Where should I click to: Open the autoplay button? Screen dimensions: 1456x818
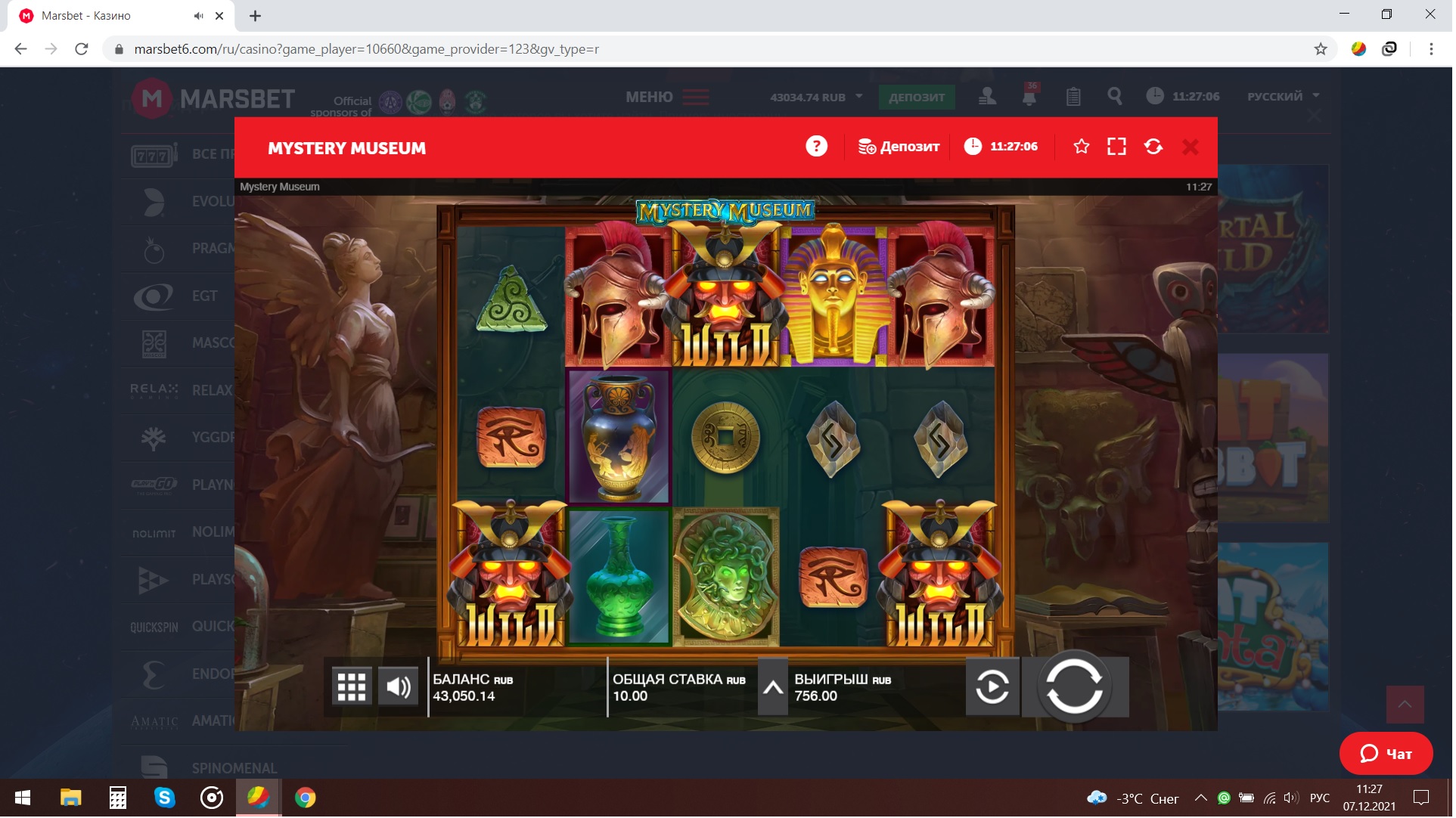click(x=994, y=688)
